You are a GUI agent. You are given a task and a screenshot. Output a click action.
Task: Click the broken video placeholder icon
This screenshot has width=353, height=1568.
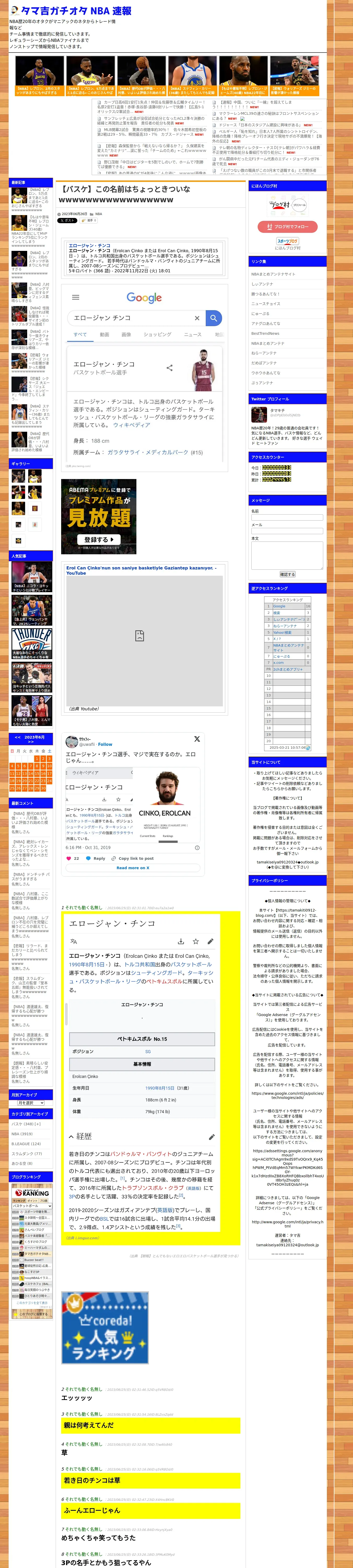click(x=139, y=636)
